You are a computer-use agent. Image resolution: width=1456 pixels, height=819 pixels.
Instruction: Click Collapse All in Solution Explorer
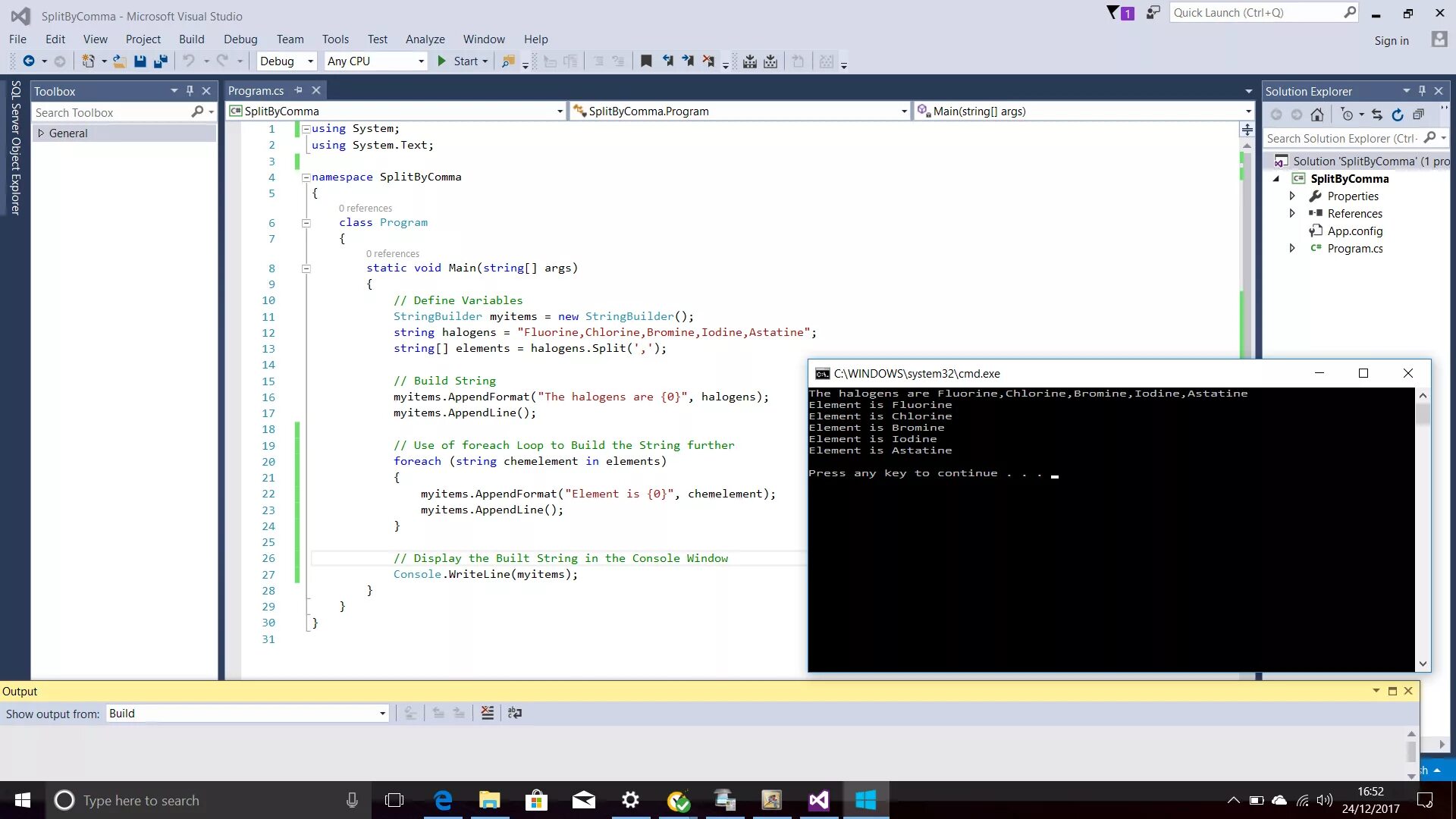[x=1418, y=115]
